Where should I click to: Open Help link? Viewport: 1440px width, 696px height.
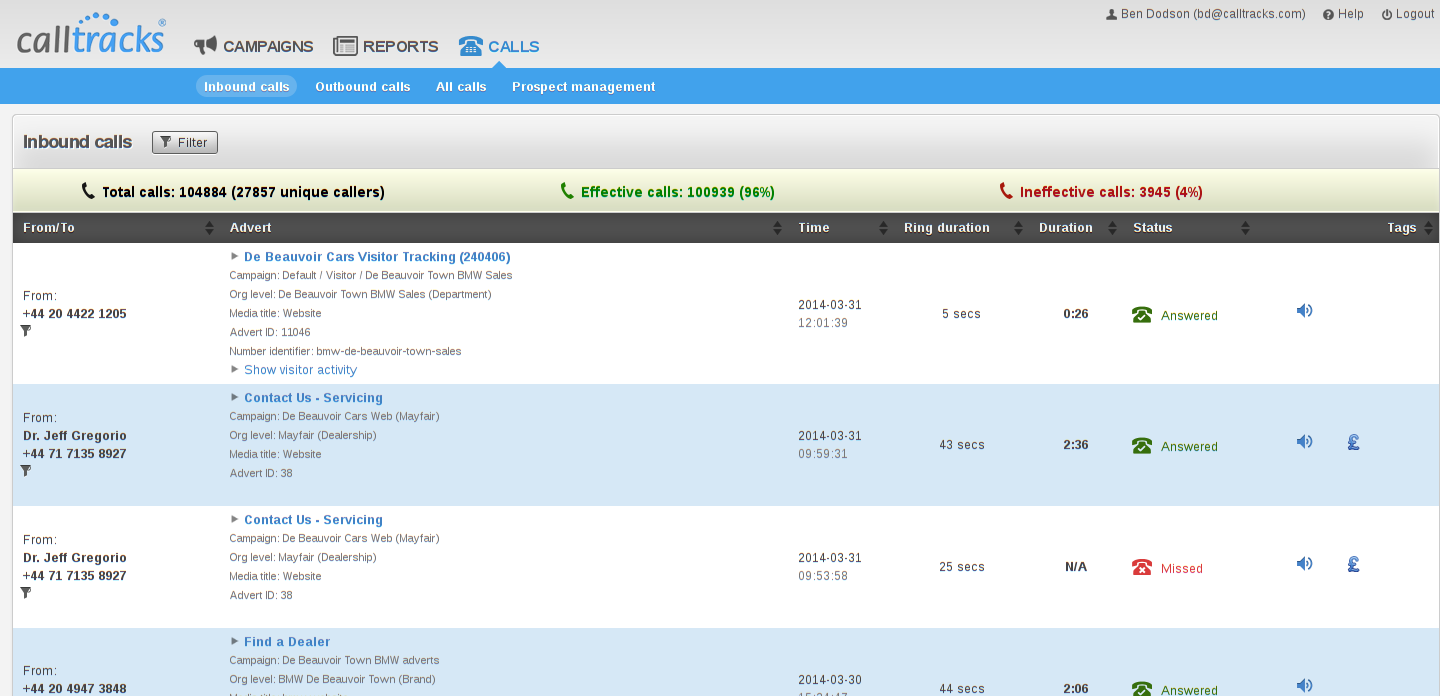tap(1343, 14)
